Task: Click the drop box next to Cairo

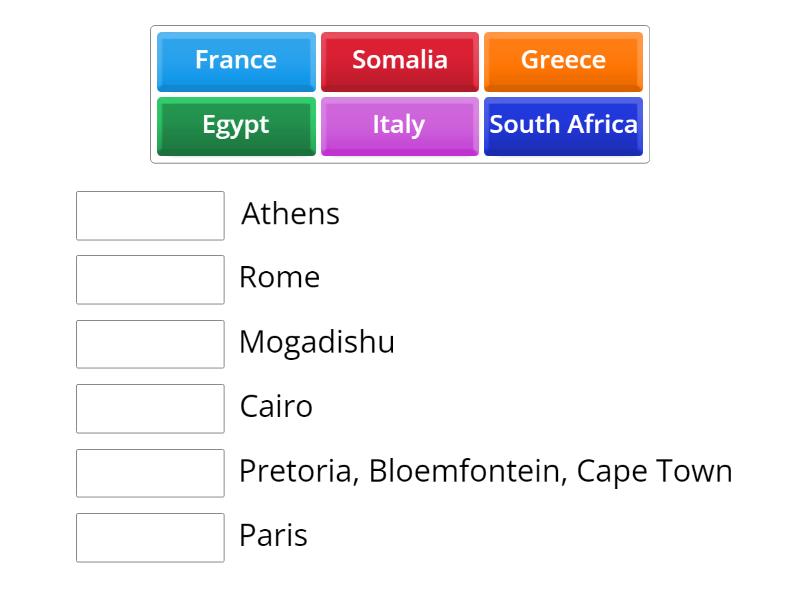Action: coord(150,408)
